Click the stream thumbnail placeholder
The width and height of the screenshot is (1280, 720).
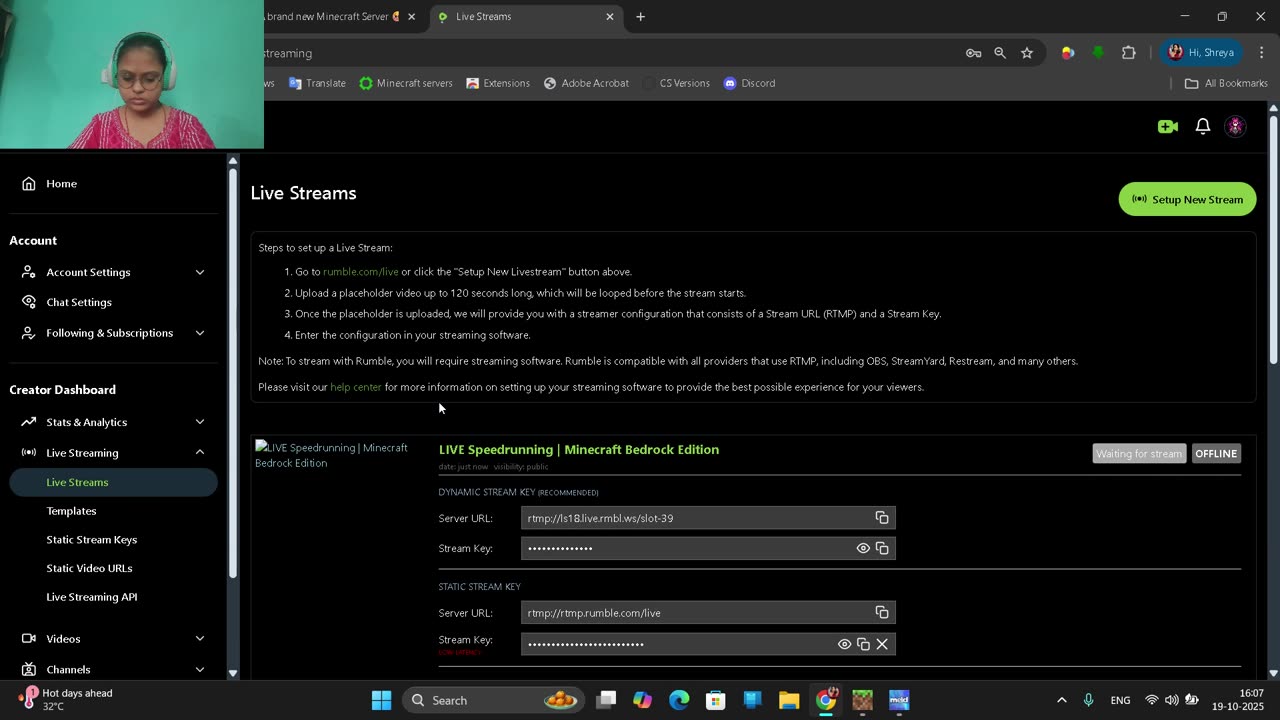click(333, 455)
